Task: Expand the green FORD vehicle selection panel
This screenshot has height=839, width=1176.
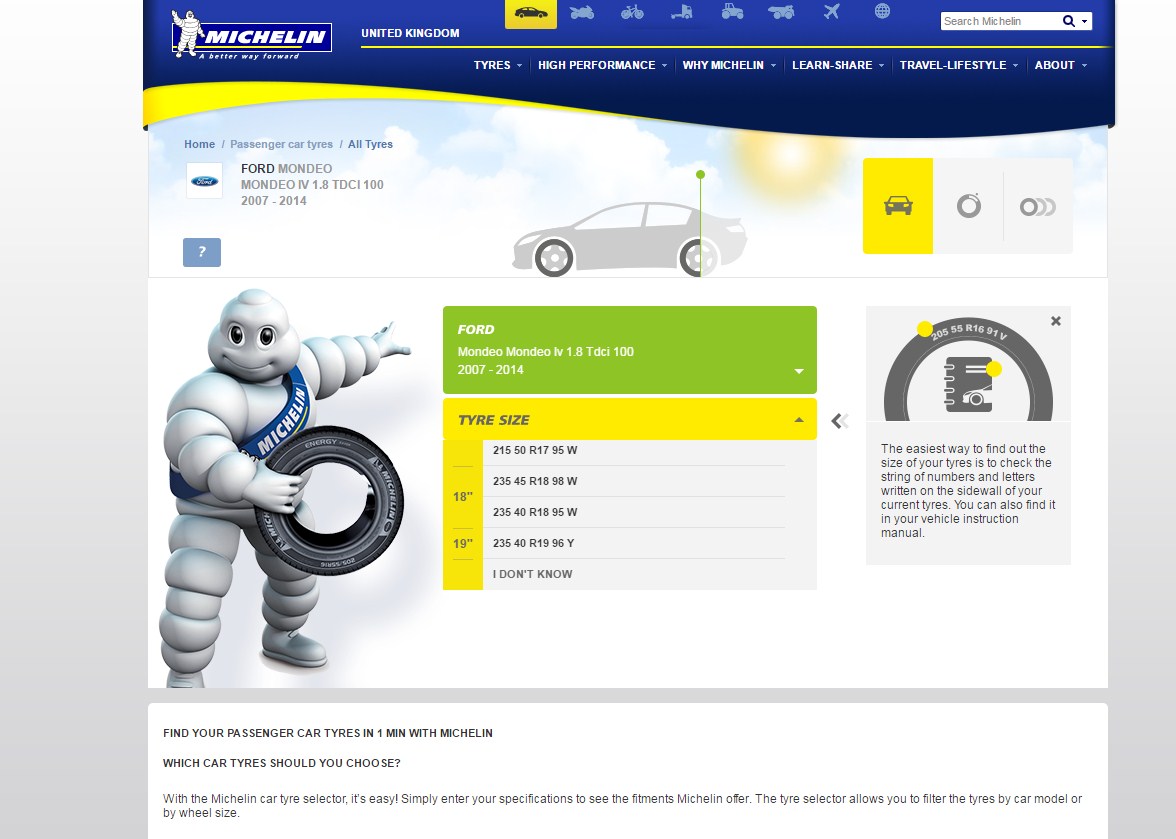Action: 629,349
